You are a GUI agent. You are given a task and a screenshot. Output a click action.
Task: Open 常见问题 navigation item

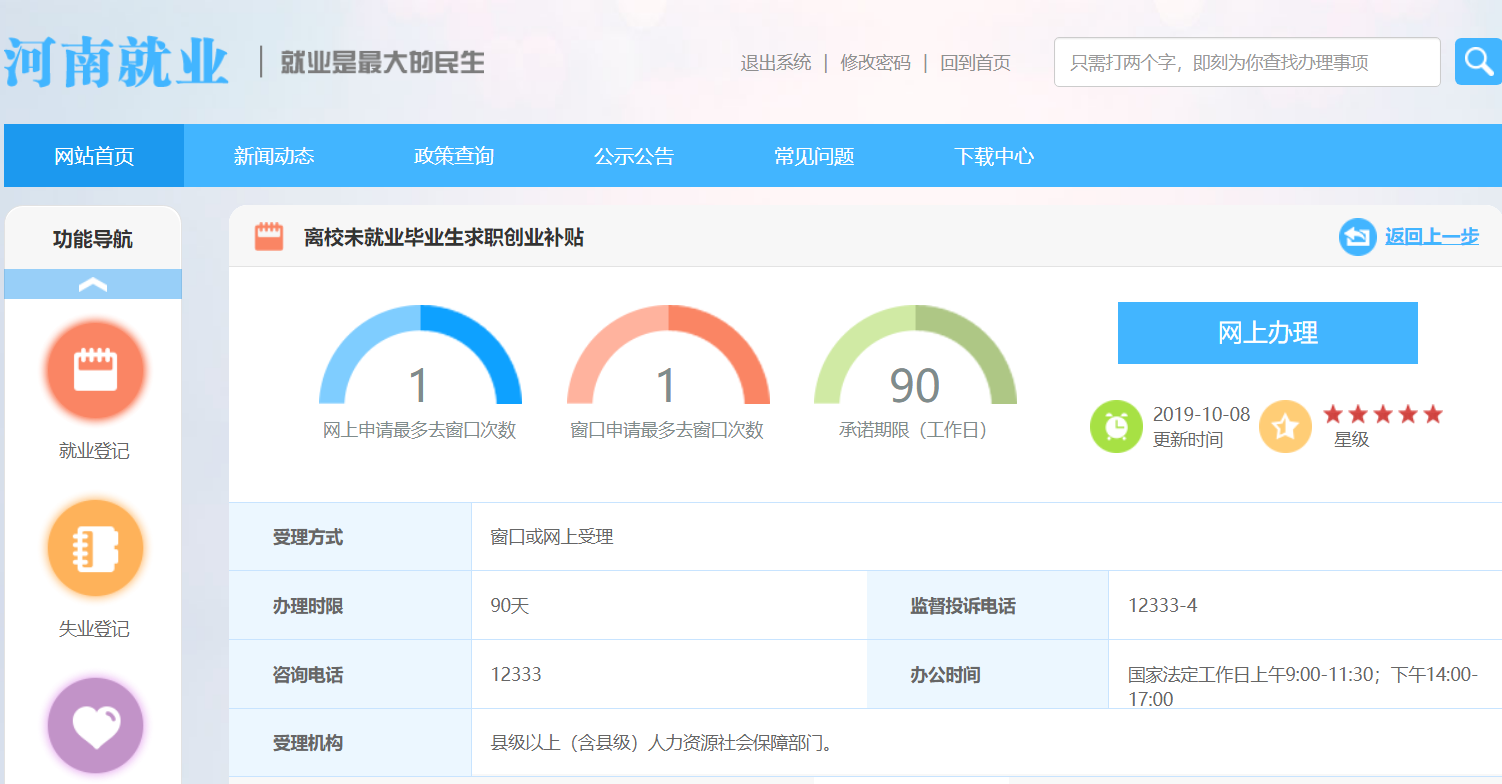tap(814, 156)
